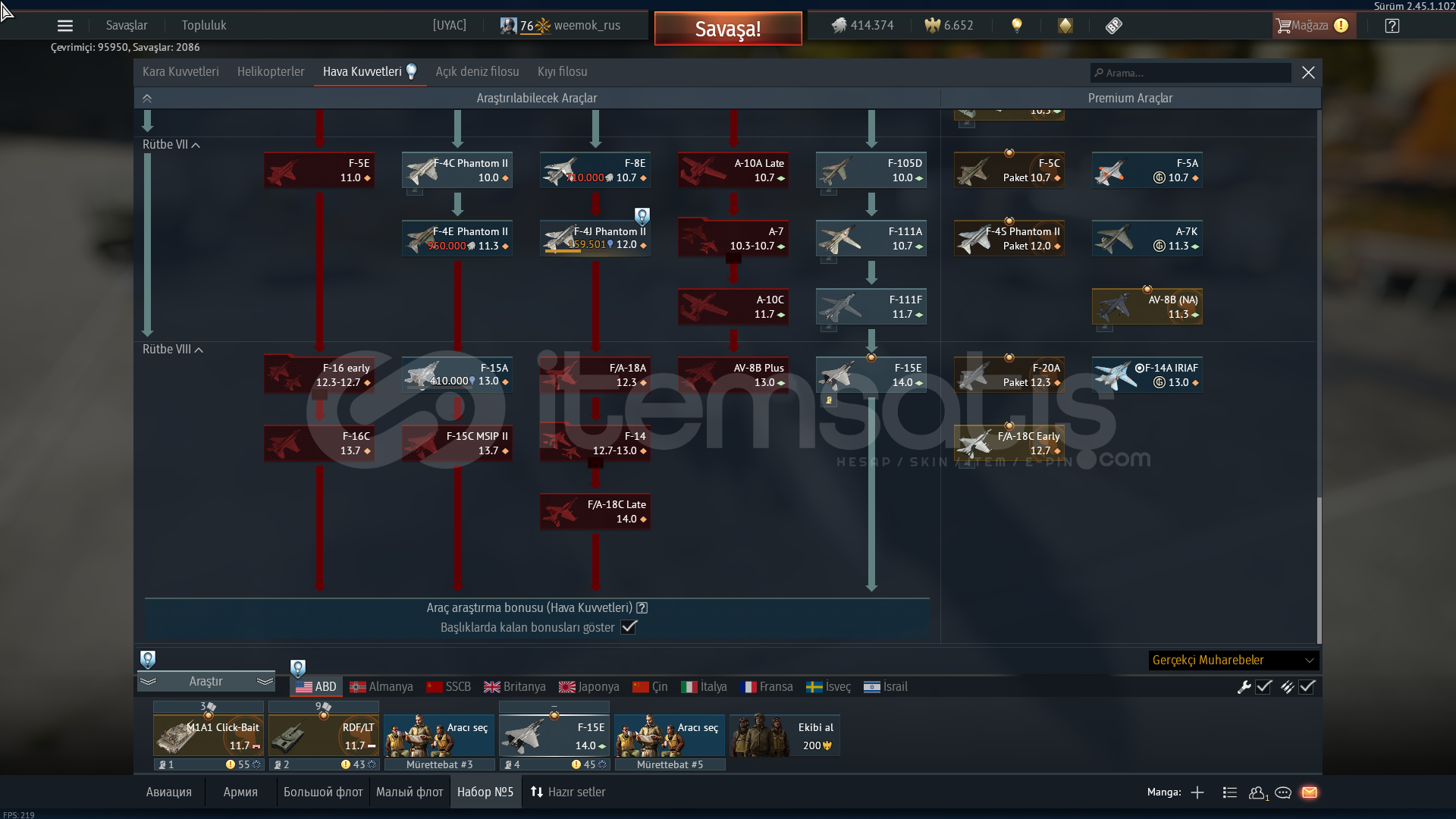
Task: Select the F-4J Phantom II card
Action: tap(595, 238)
